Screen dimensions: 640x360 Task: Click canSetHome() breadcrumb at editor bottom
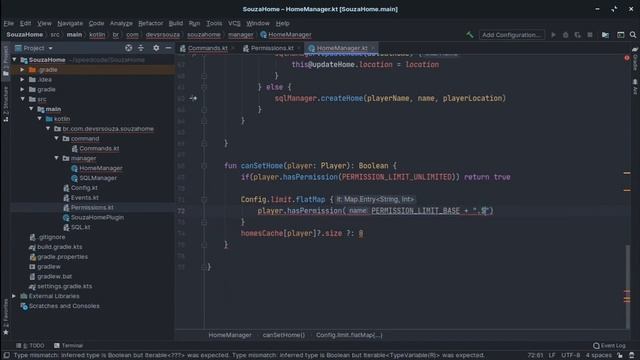284,335
